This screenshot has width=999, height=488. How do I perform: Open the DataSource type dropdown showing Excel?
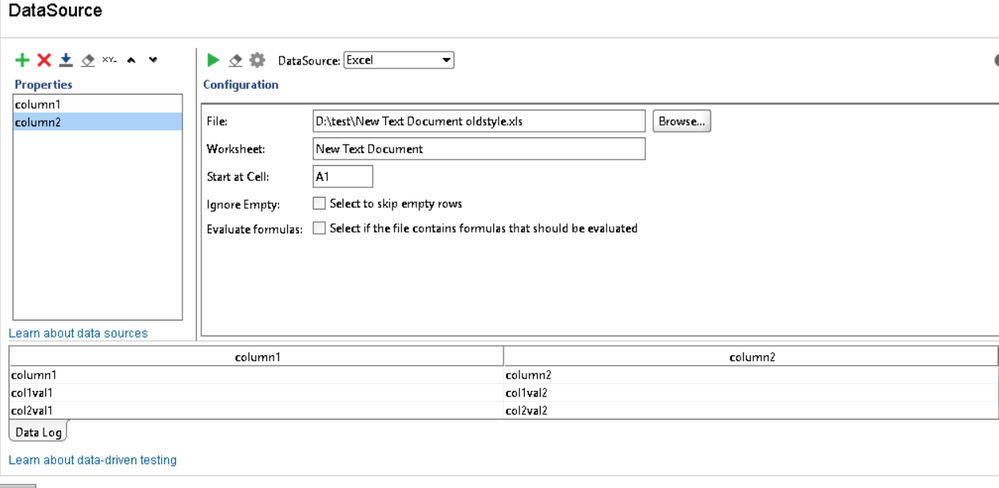pyautogui.click(x=398, y=60)
